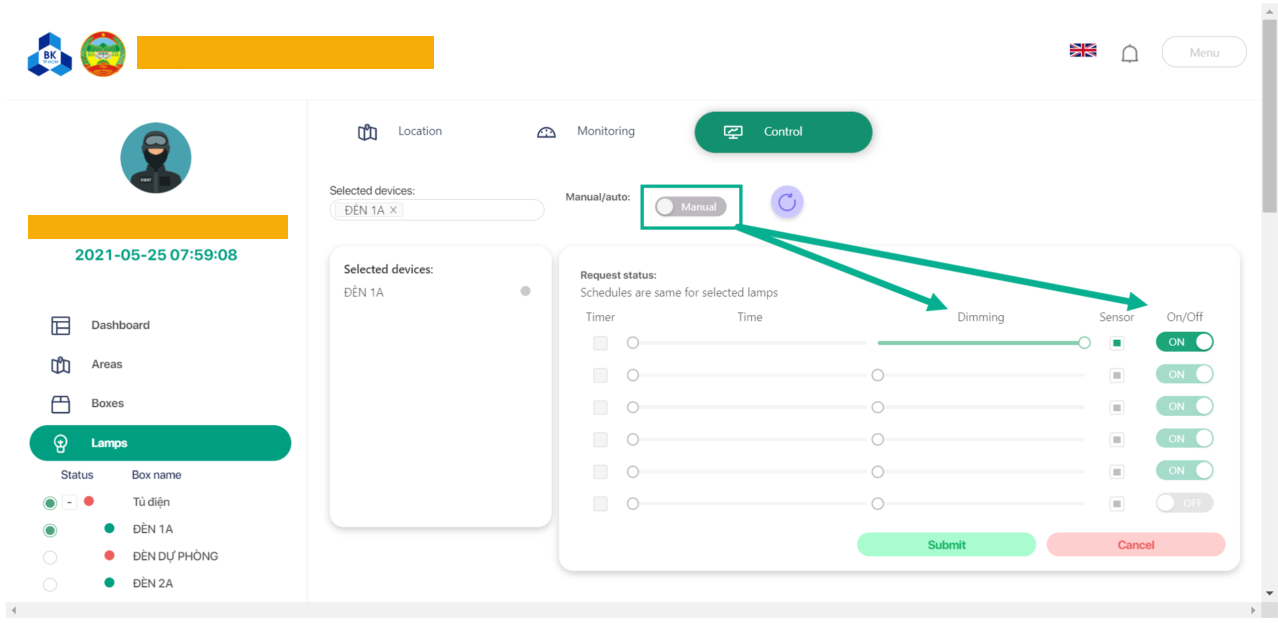This screenshot has height=623, width=1278.
Task: Click the Submit button
Action: (946, 545)
